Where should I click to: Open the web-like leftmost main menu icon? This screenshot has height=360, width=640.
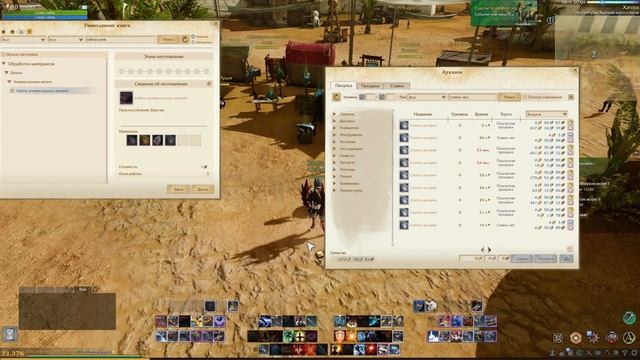(x=558, y=338)
